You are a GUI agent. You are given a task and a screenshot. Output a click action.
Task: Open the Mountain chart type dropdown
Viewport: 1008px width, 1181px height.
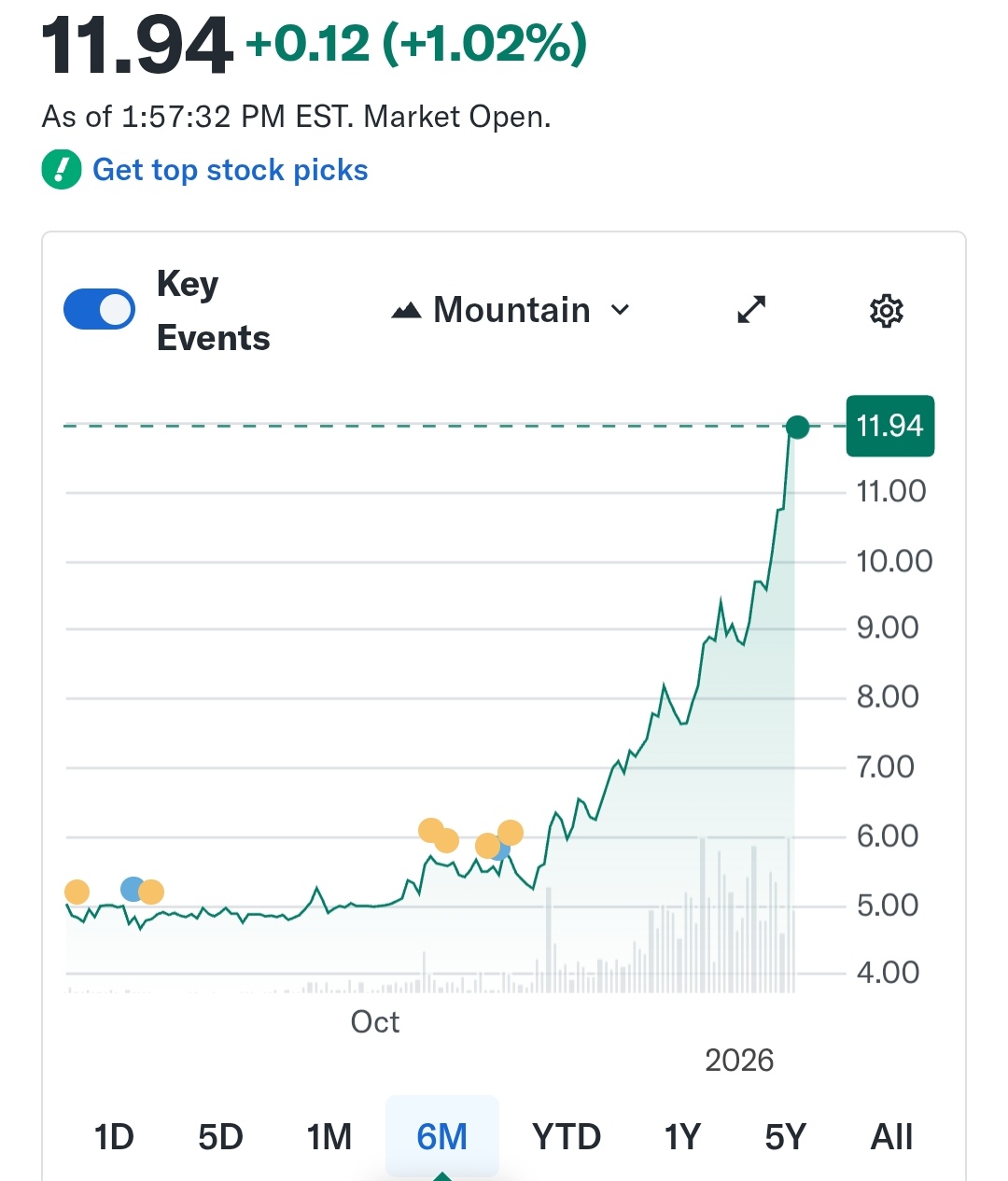(x=511, y=310)
